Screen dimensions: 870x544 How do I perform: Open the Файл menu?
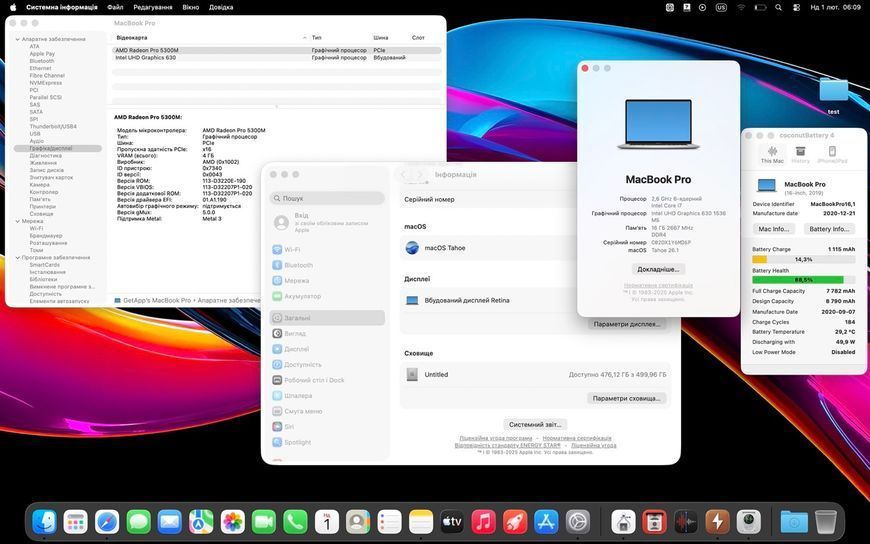[115, 7]
